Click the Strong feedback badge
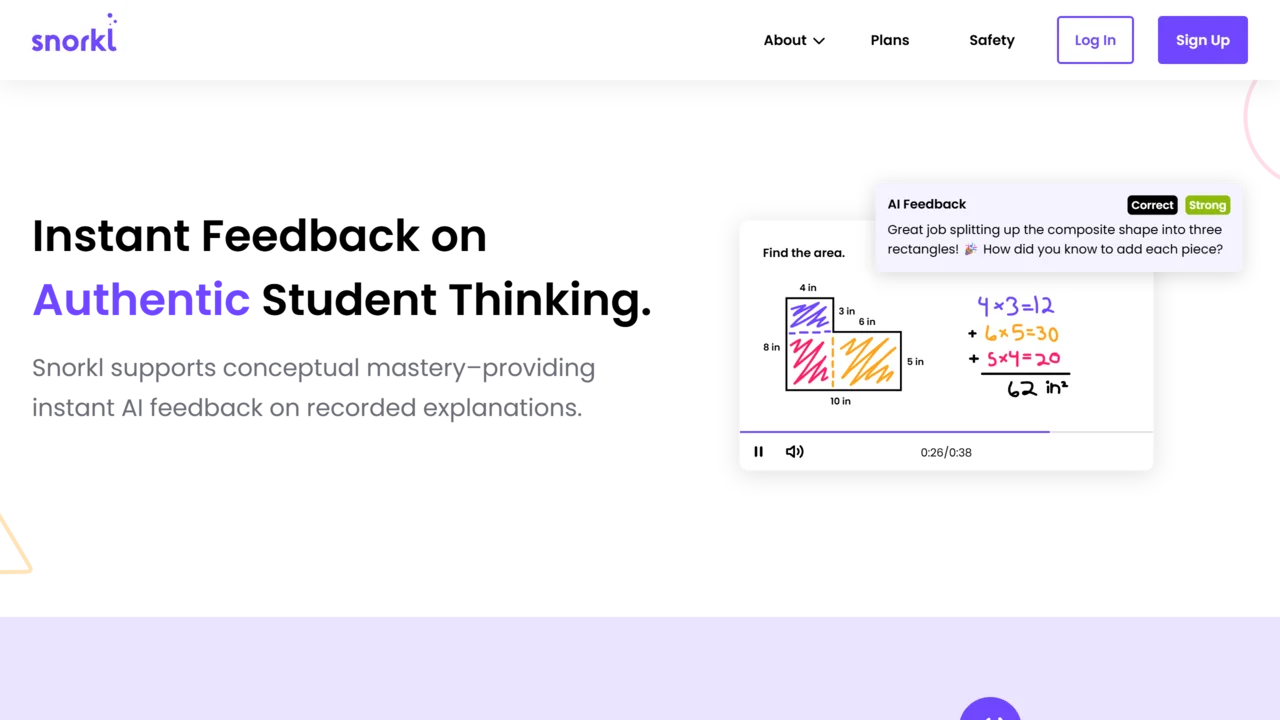Screen dimensions: 1280x720 [x=1207, y=205]
